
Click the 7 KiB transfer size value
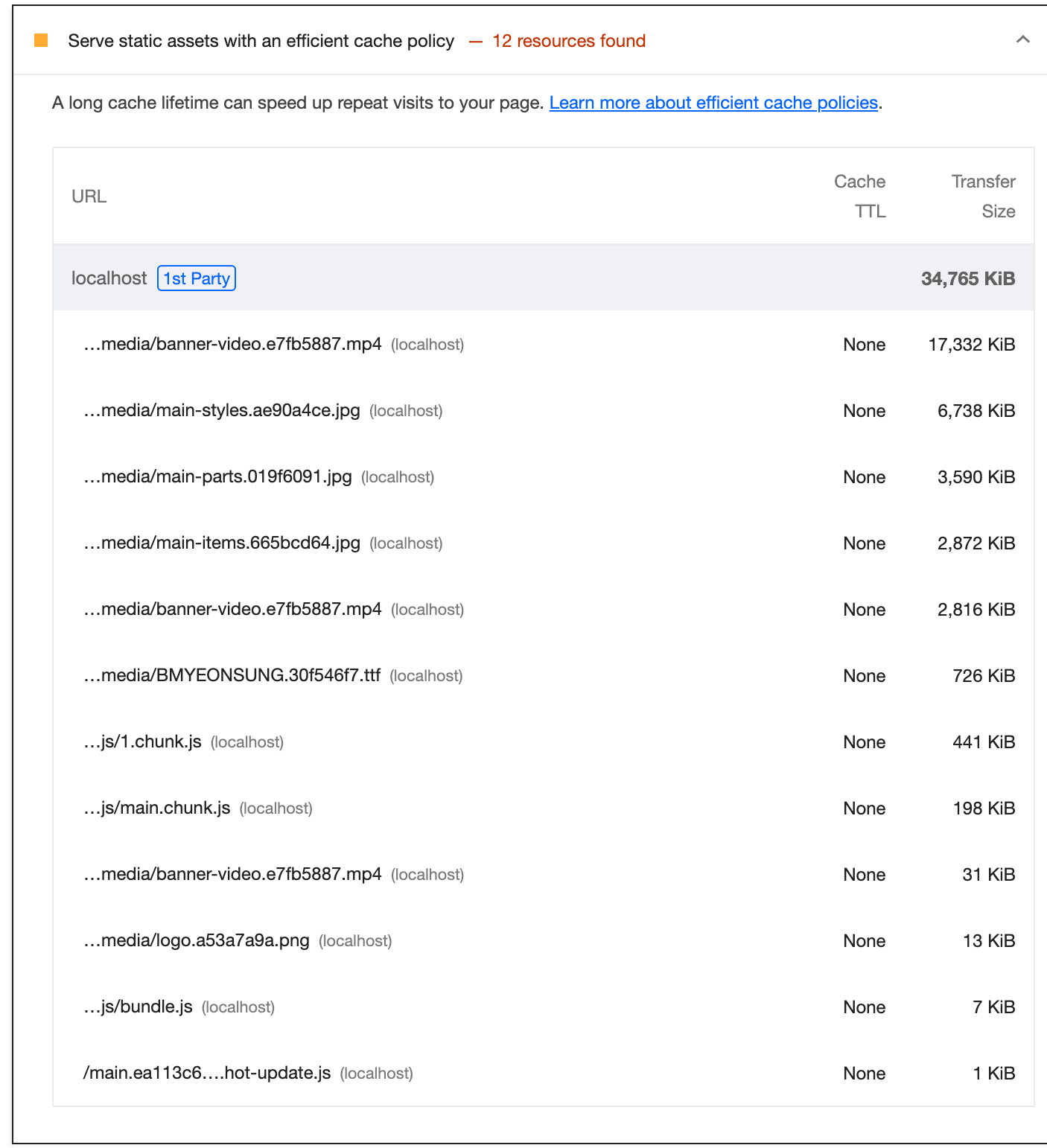click(993, 1007)
